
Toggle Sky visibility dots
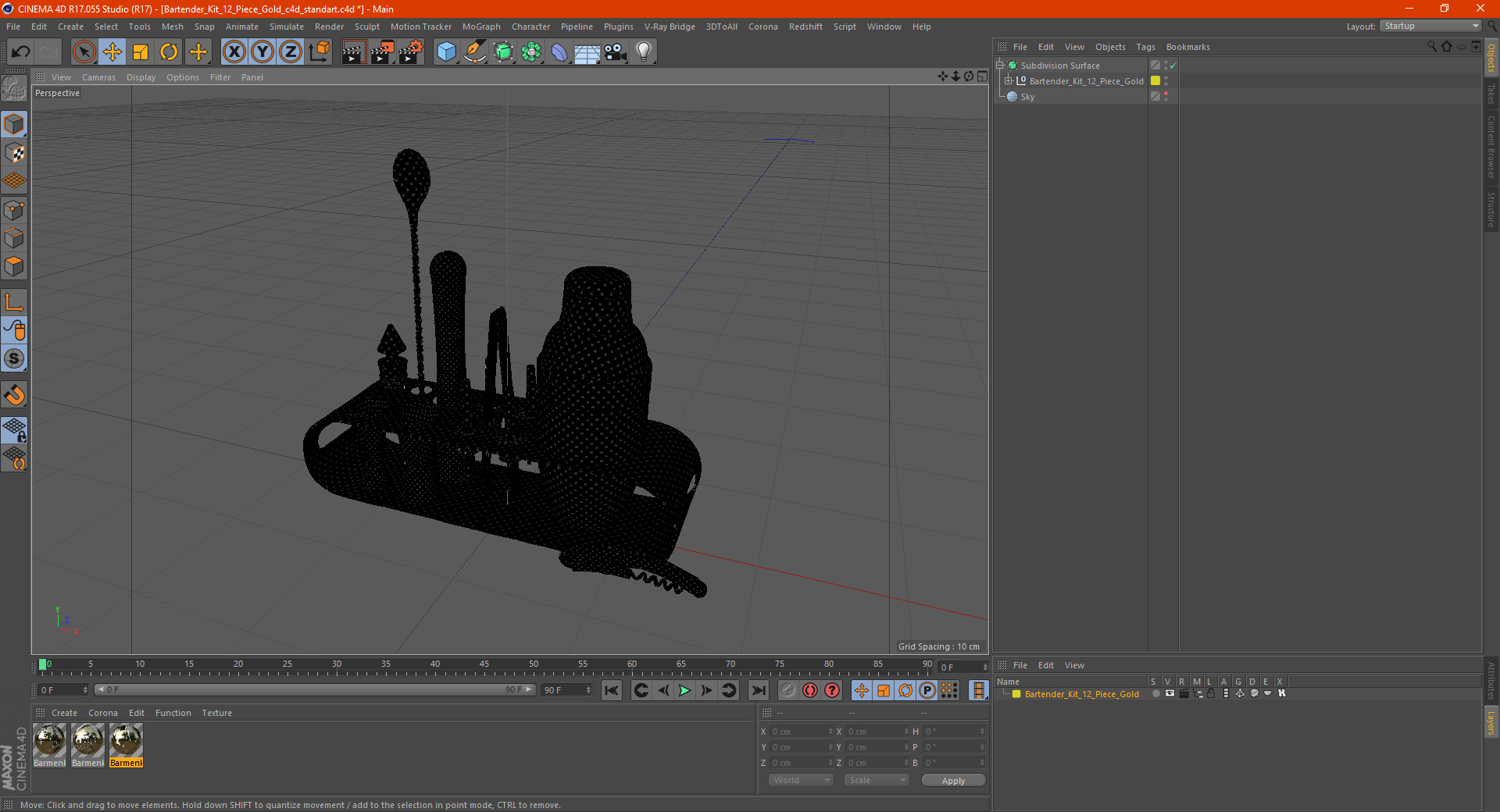tap(1166, 97)
